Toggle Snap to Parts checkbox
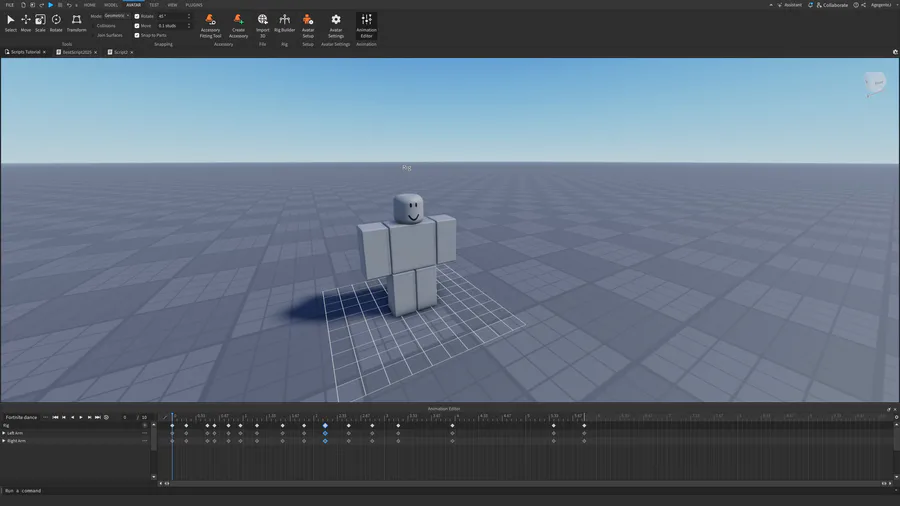Viewport: 900px width, 506px height. [x=137, y=35]
